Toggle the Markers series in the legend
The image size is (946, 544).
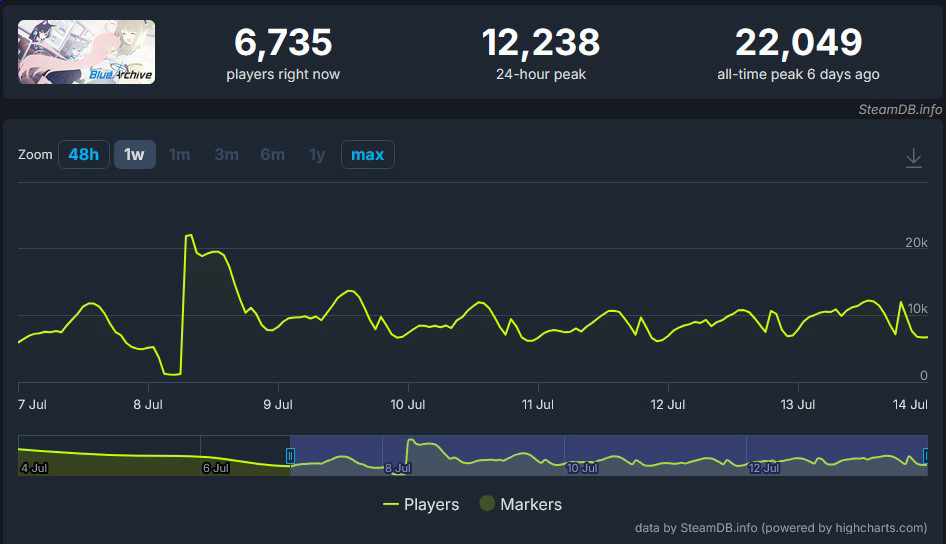(521, 504)
